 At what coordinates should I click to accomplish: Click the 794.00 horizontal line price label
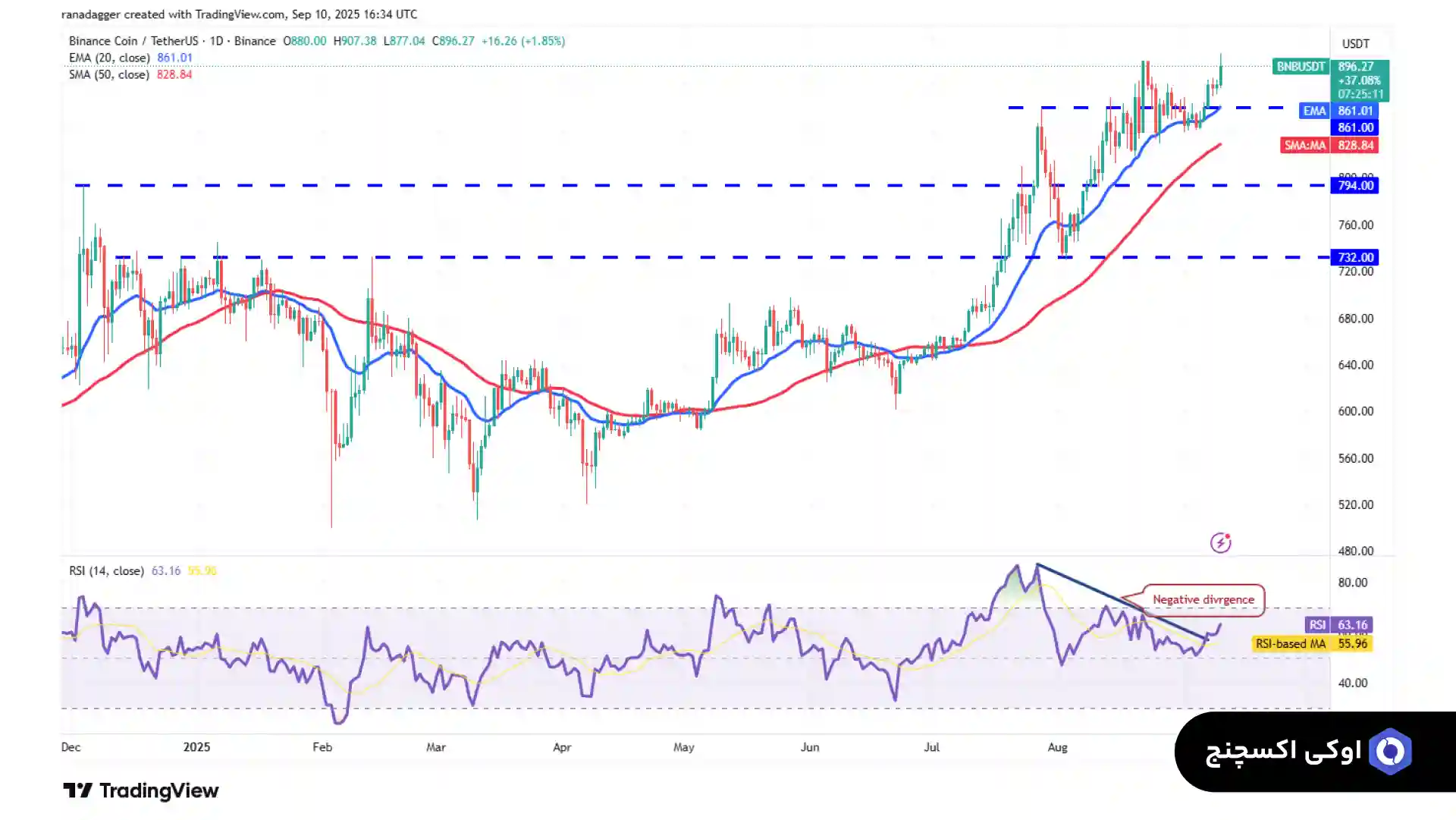point(1354,186)
